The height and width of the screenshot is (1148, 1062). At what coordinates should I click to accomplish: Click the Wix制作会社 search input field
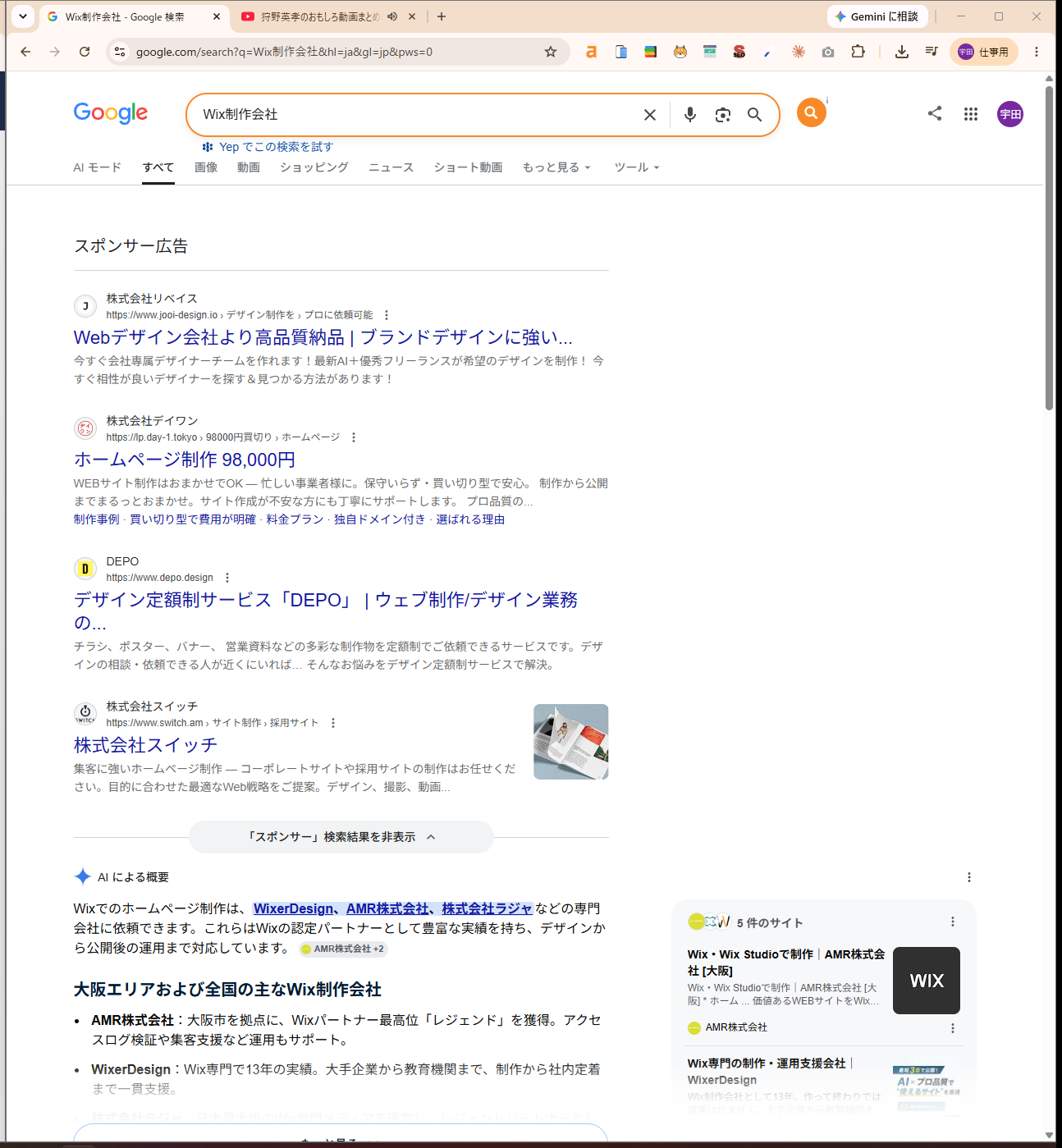419,115
